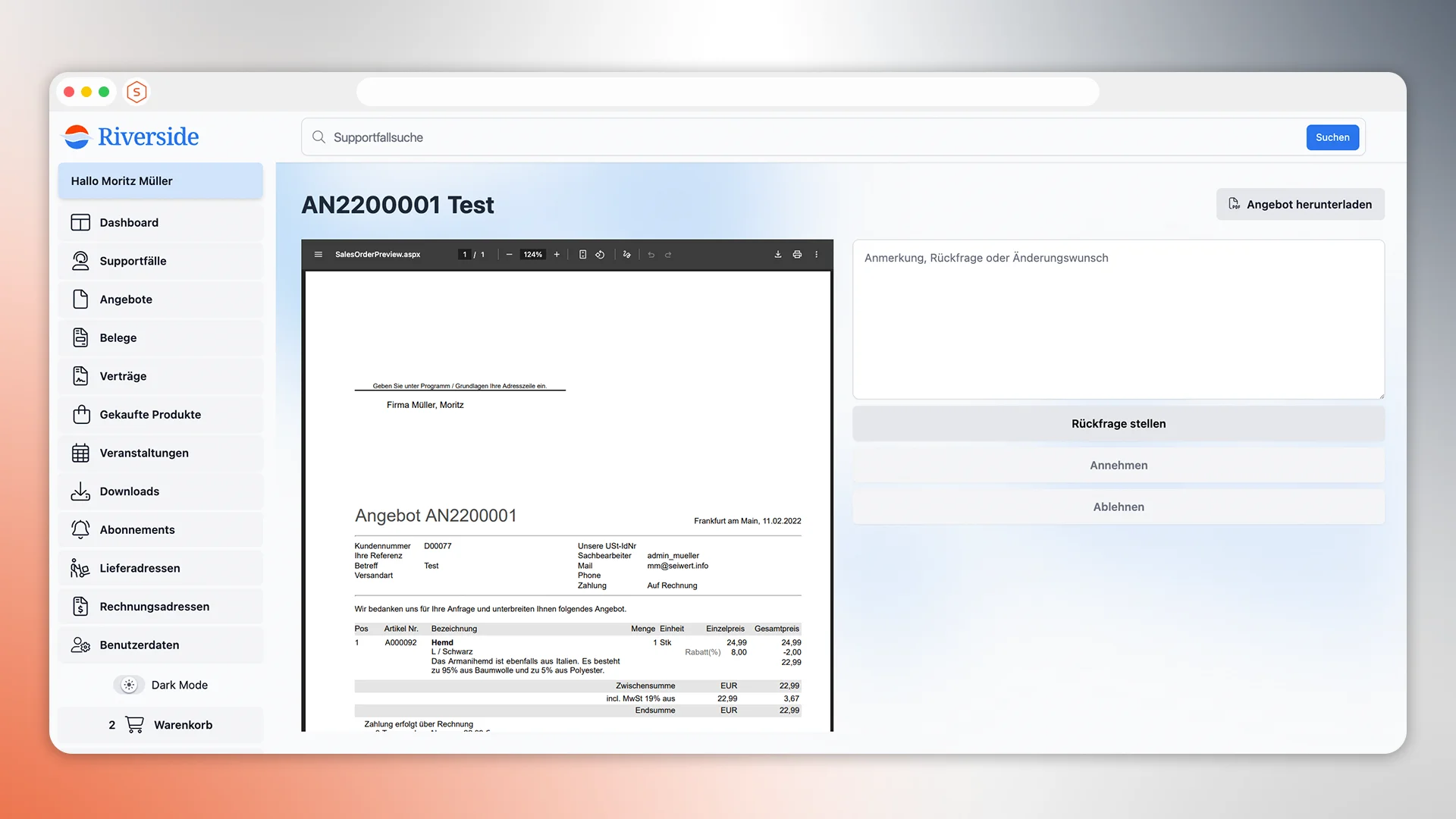
Task: Zoom in the PDF preview
Action: pos(557,255)
